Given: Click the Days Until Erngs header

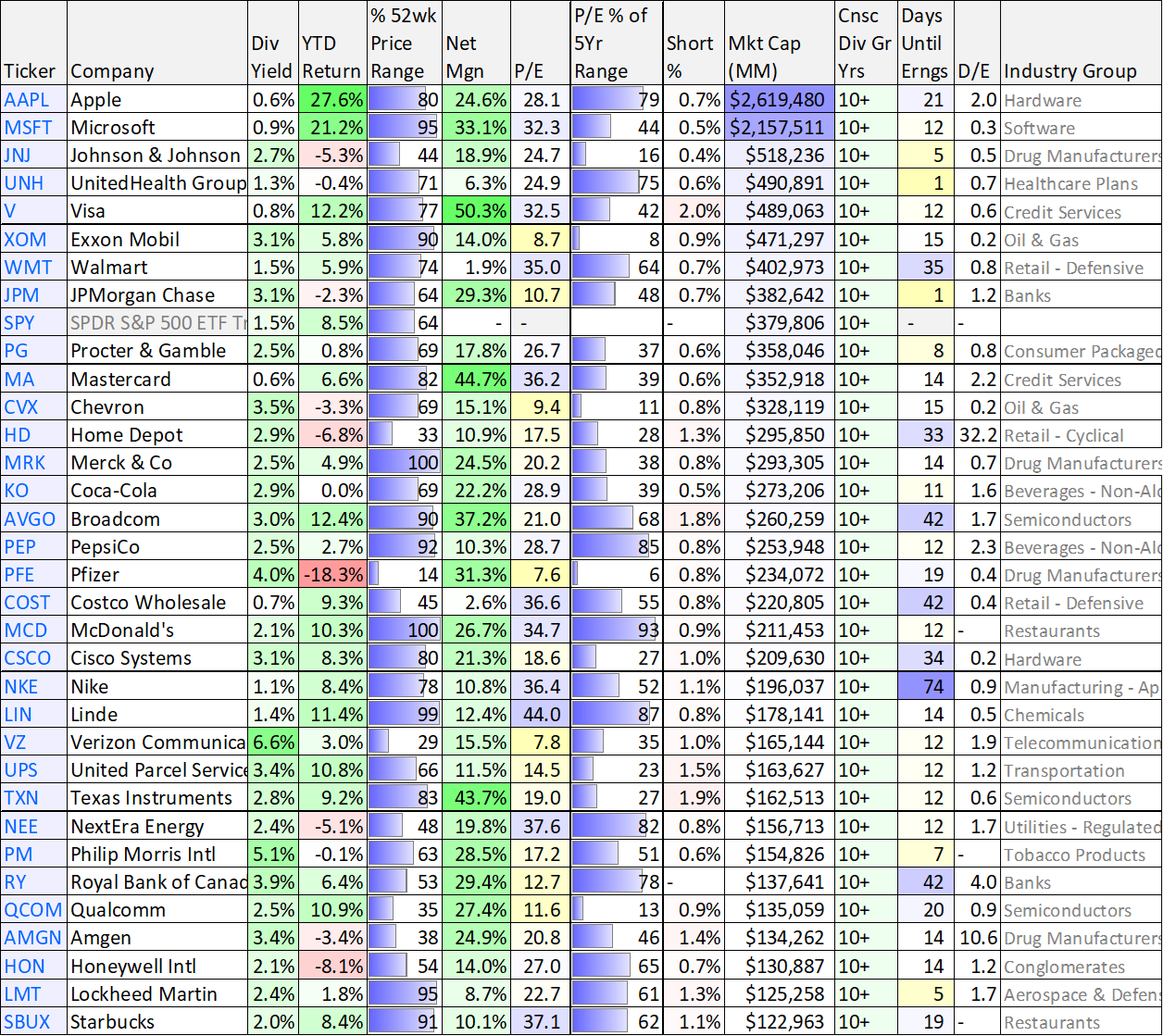Looking at the screenshot, I should tap(924, 43).
